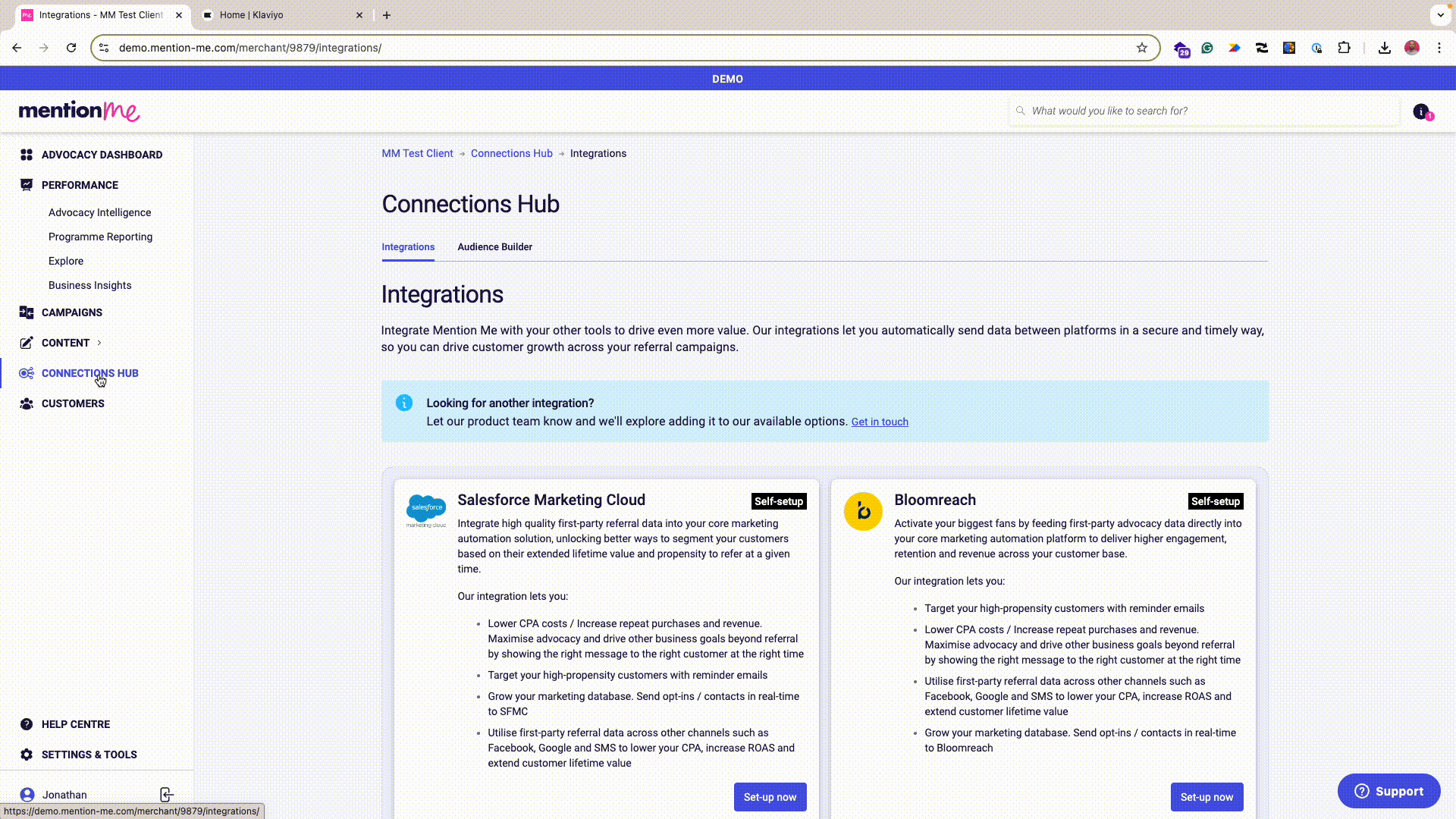Open Explore in sidebar
This screenshot has height=819, width=1456.
pos(66,261)
